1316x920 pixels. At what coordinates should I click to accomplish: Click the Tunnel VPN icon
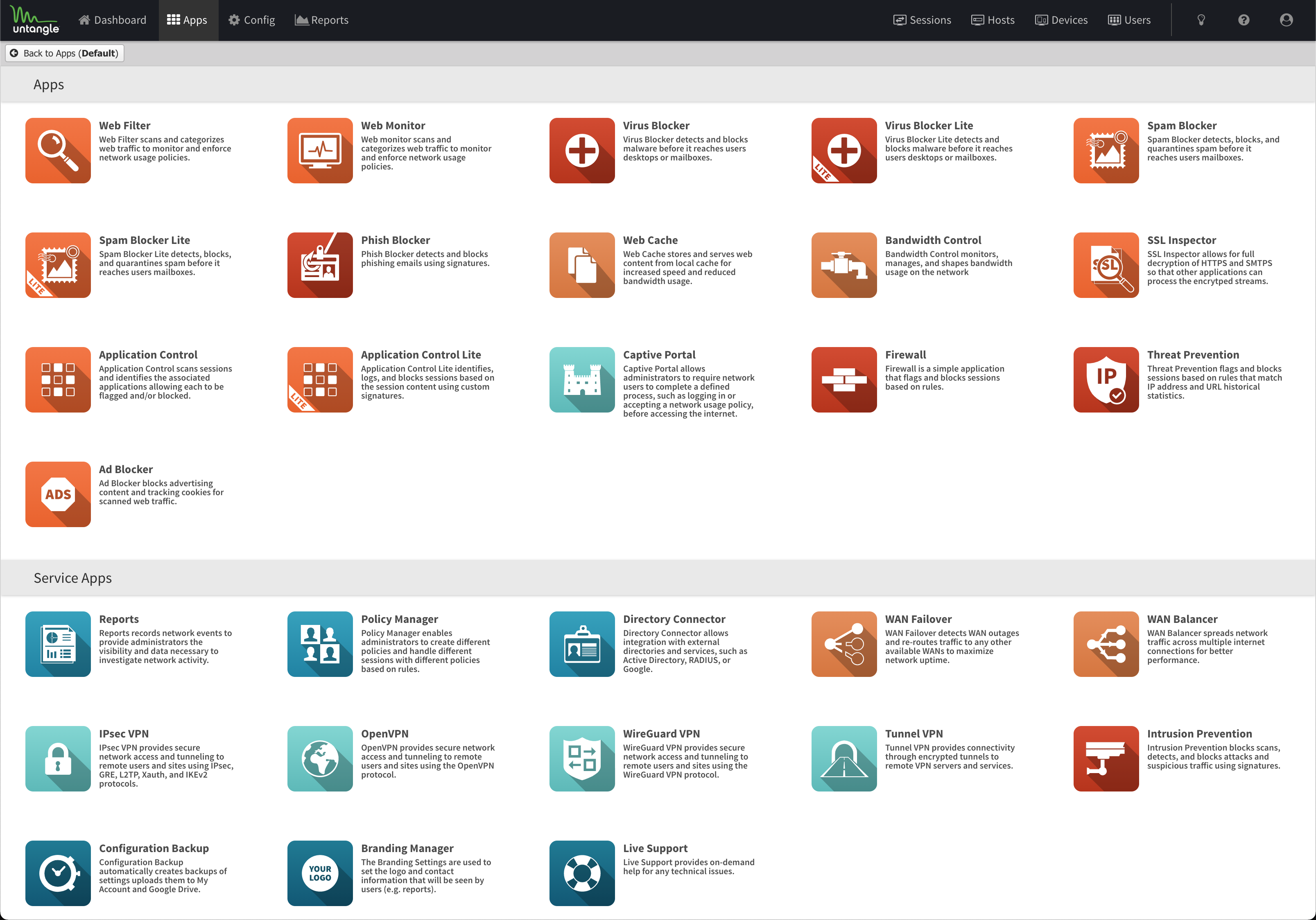[x=844, y=758]
